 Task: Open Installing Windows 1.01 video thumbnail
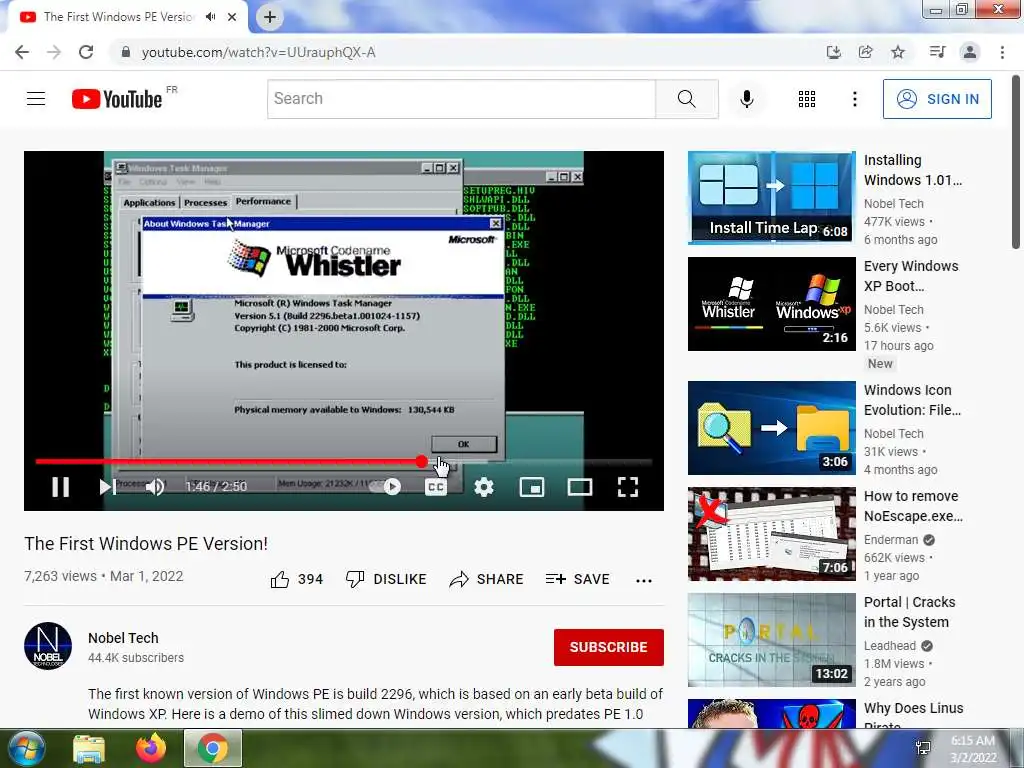771,197
